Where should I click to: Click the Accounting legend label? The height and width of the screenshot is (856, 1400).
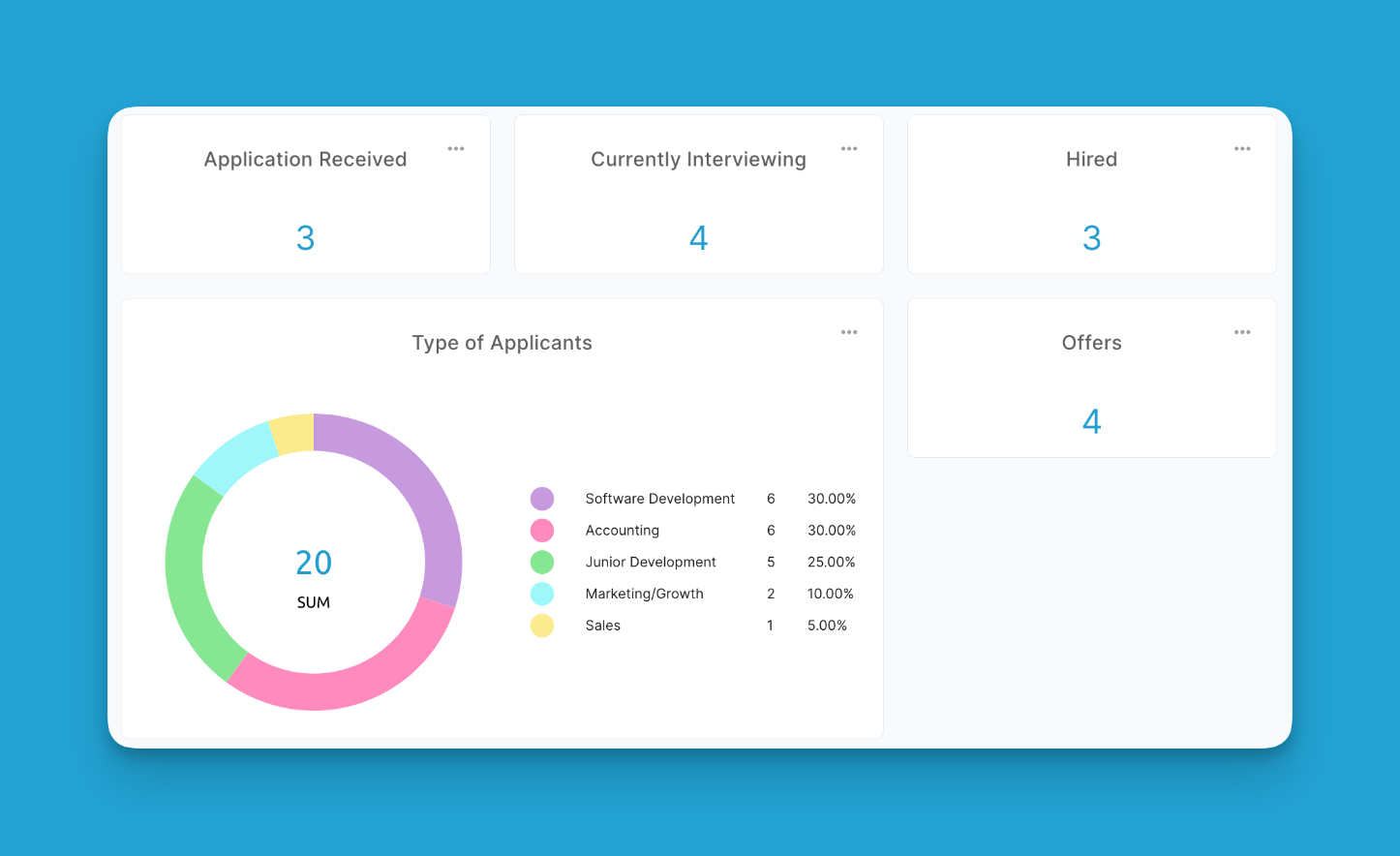pos(623,531)
